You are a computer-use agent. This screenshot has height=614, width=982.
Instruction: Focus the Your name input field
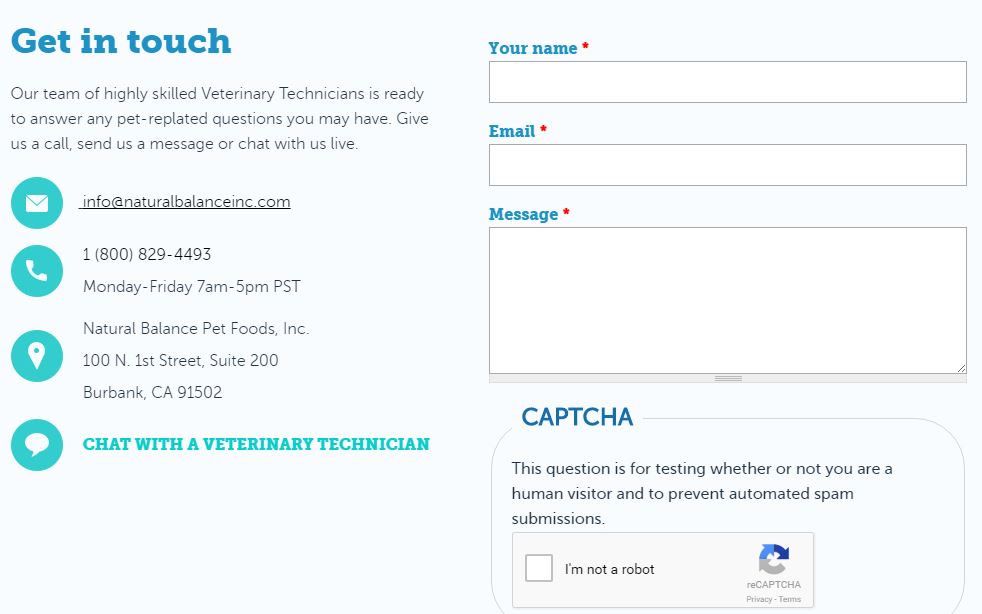(x=727, y=82)
